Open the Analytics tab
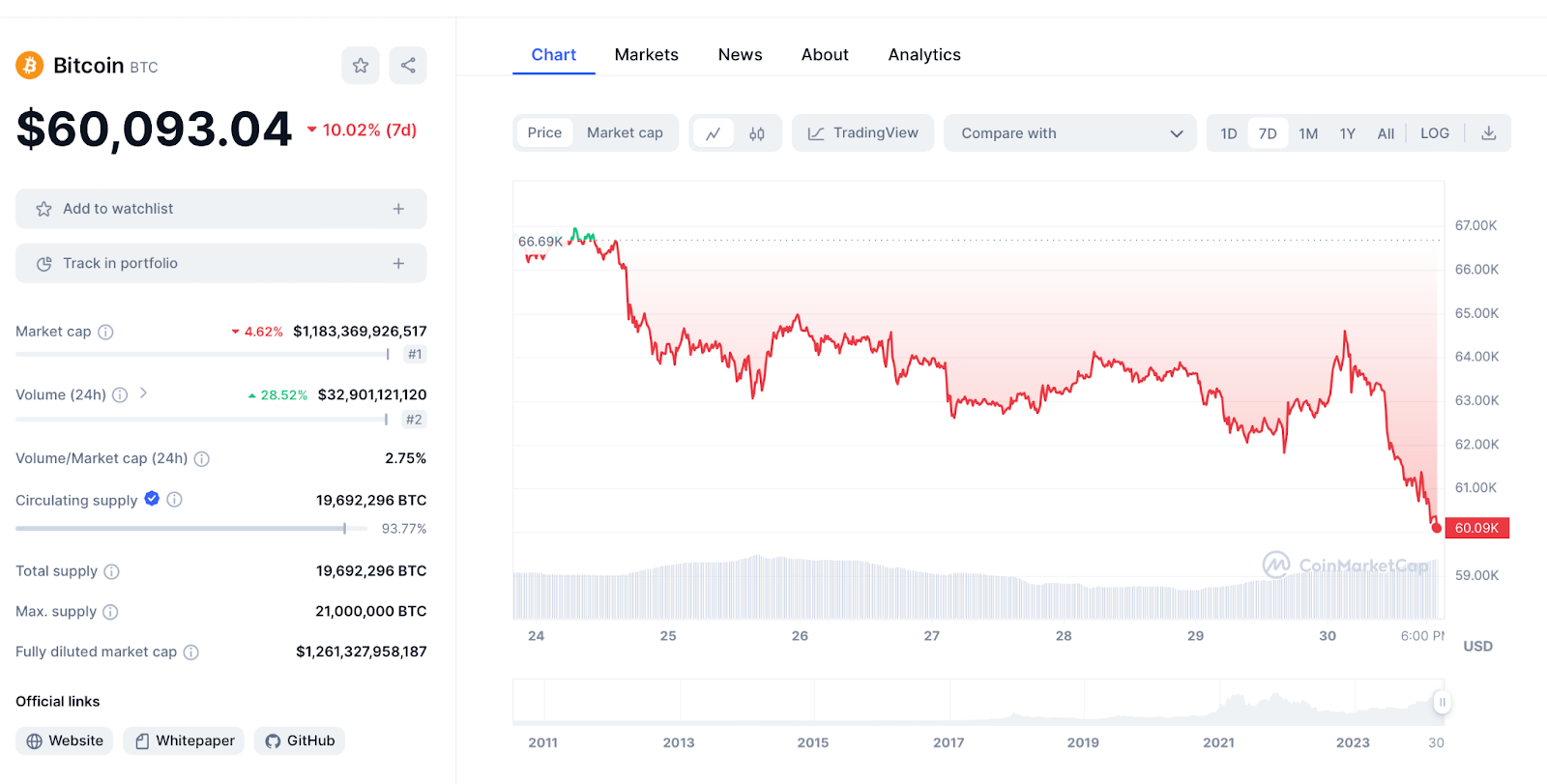1547x784 pixels. [x=924, y=55]
